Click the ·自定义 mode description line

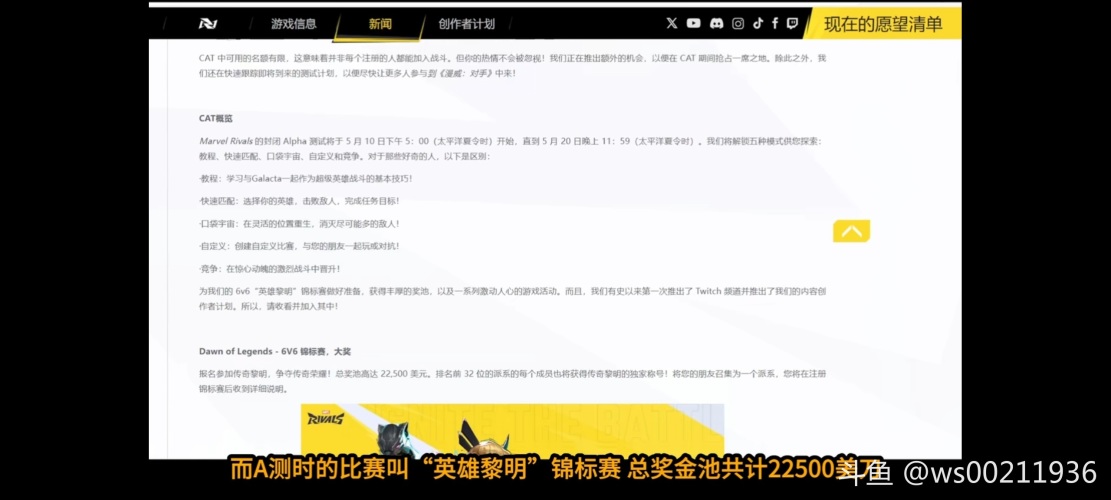tap(299, 246)
